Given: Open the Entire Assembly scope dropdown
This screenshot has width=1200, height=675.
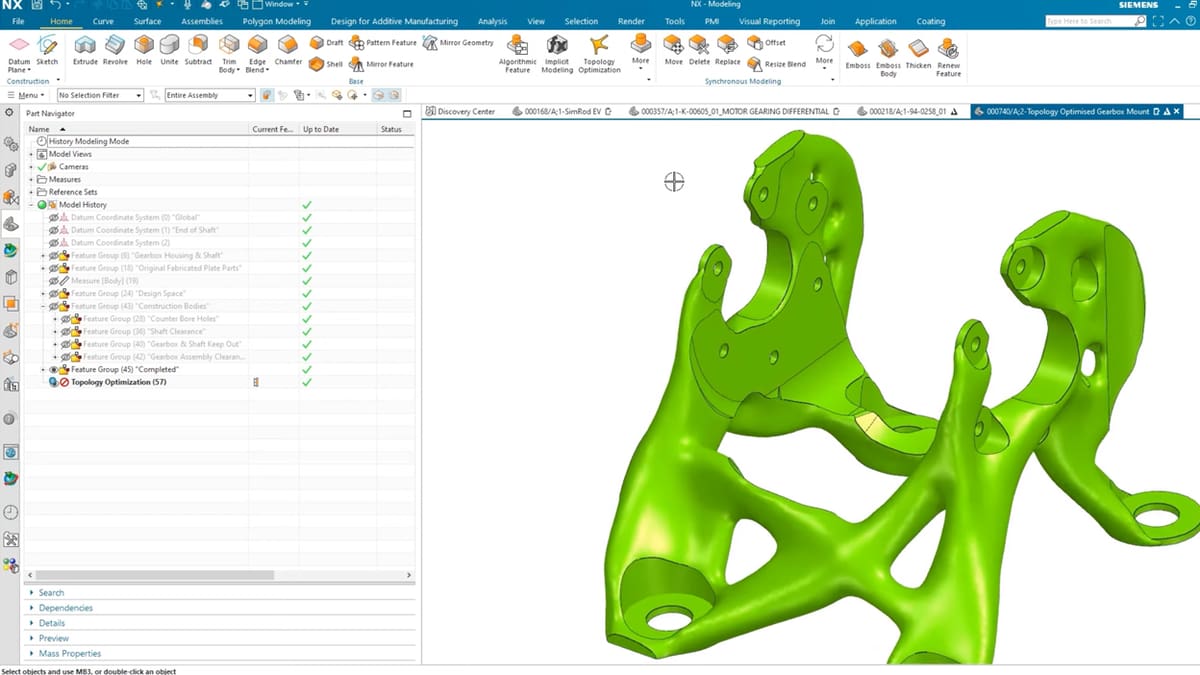Looking at the screenshot, I should [x=209, y=95].
